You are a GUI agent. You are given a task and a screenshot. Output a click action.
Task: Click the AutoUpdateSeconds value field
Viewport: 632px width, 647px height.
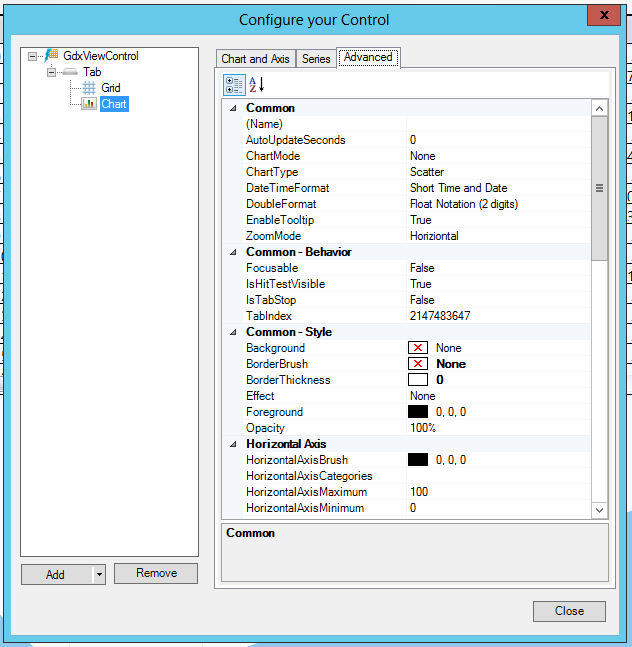click(498, 140)
